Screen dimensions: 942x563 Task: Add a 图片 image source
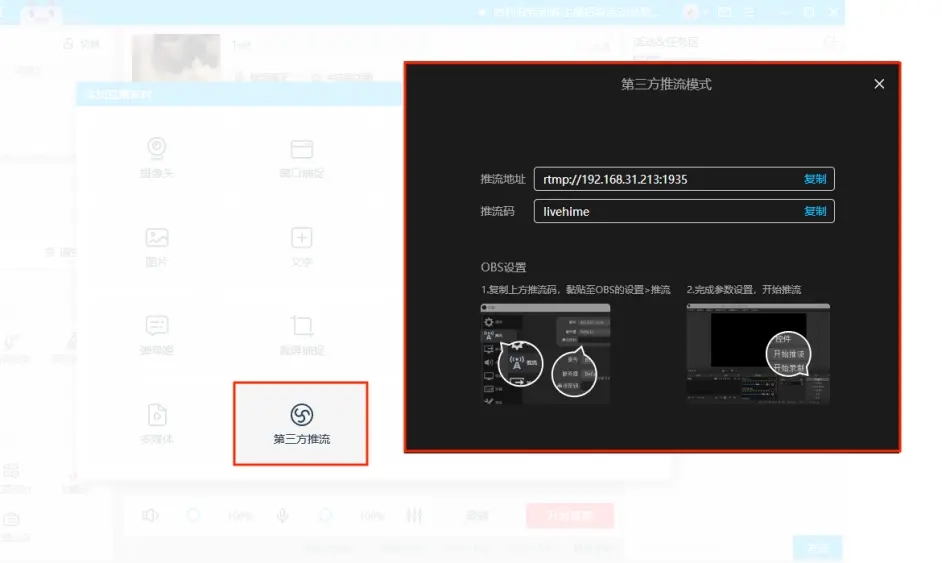click(157, 246)
